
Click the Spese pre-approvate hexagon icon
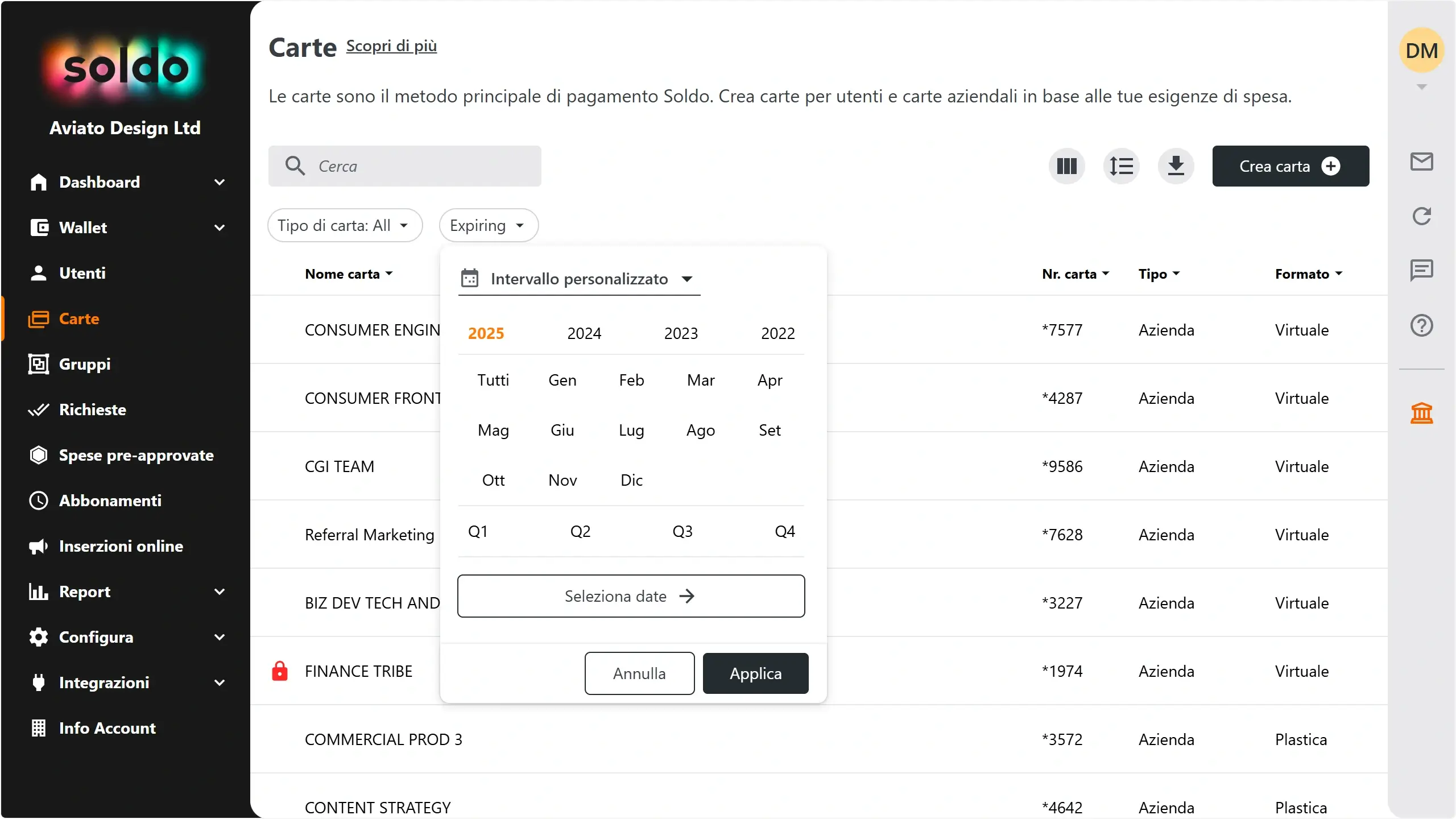[38, 455]
